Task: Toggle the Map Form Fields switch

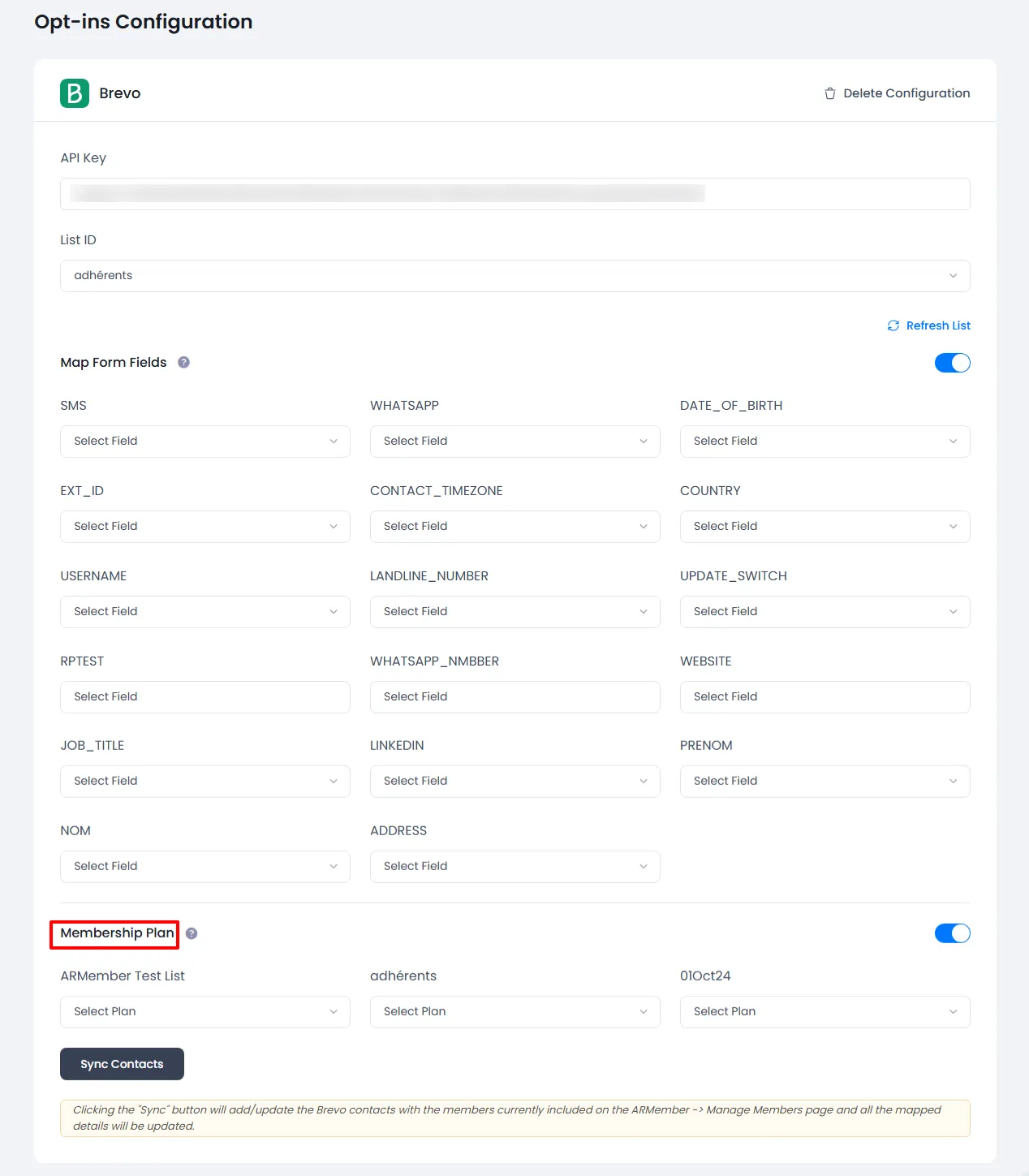Action: [952, 363]
